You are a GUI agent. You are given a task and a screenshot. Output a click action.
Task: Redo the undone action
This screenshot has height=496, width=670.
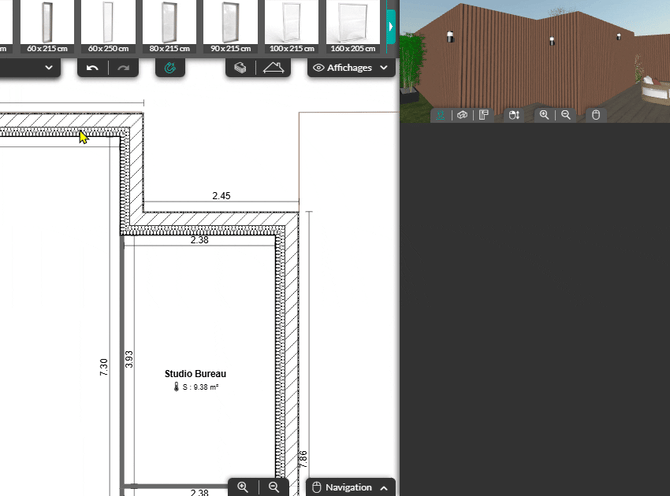pyautogui.click(x=123, y=68)
